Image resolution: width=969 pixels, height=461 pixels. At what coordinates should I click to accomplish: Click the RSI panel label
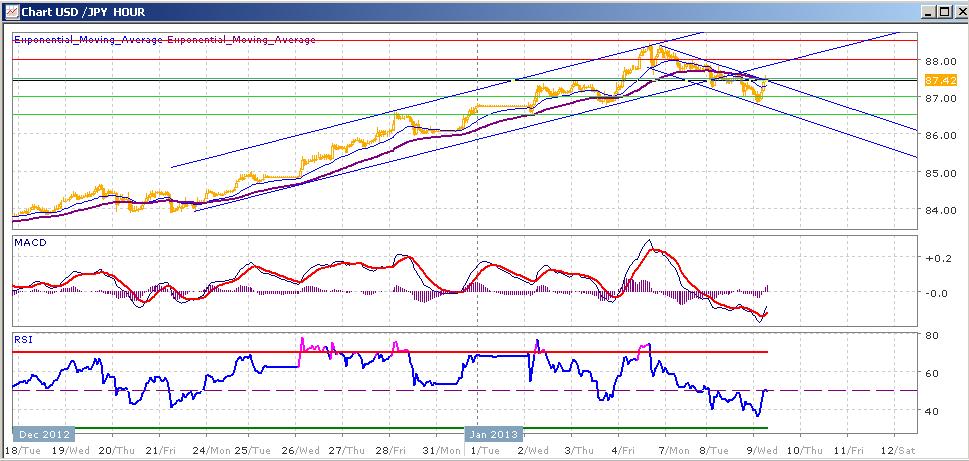(21, 339)
